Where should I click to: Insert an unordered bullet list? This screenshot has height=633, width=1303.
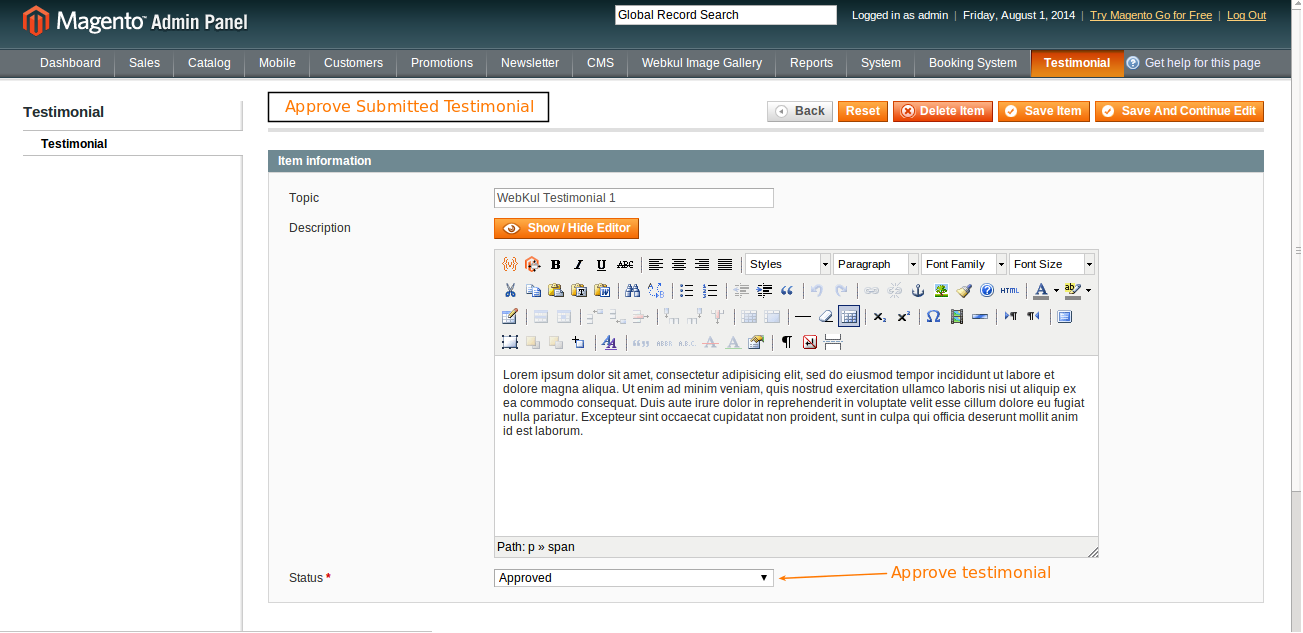(686, 290)
